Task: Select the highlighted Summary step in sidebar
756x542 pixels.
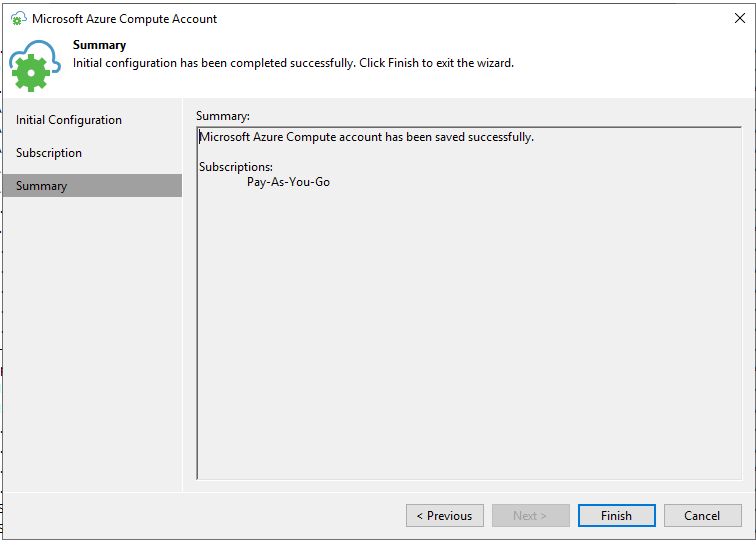Action: coord(93,186)
